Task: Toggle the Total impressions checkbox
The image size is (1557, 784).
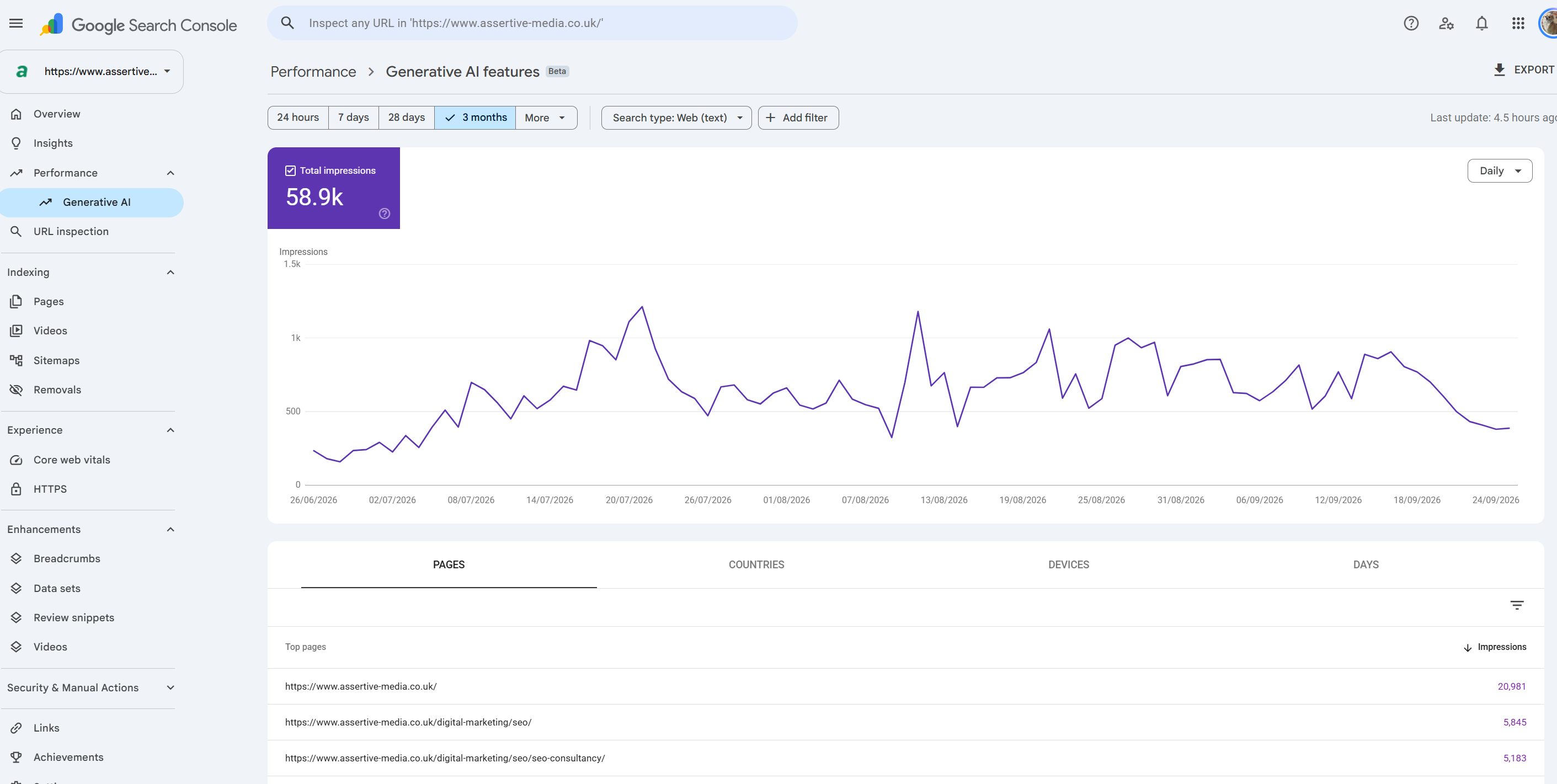Action: pos(290,170)
